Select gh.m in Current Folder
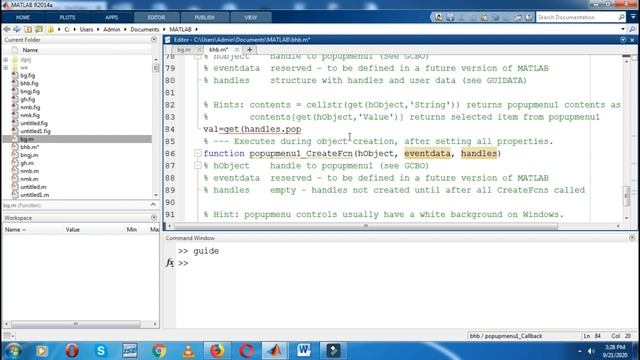 coord(27,163)
